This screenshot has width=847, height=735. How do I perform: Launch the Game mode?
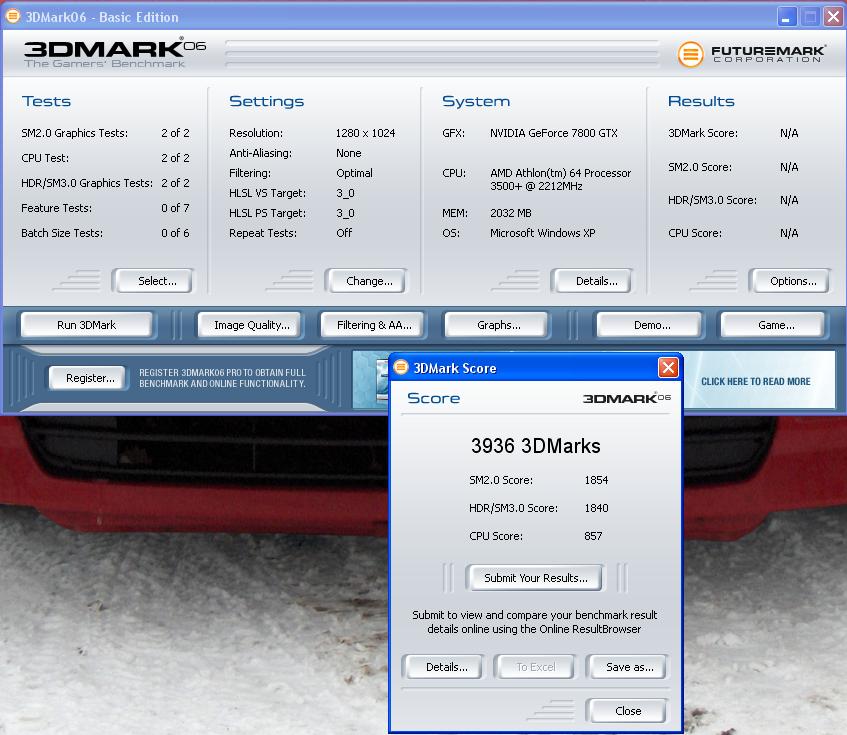774,325
